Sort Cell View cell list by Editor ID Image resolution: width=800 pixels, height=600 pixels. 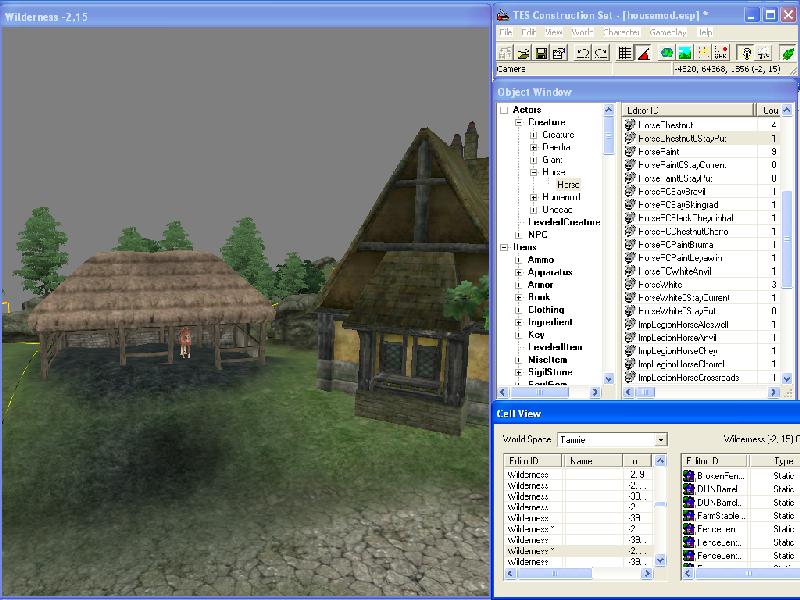[x=533, y=461]
